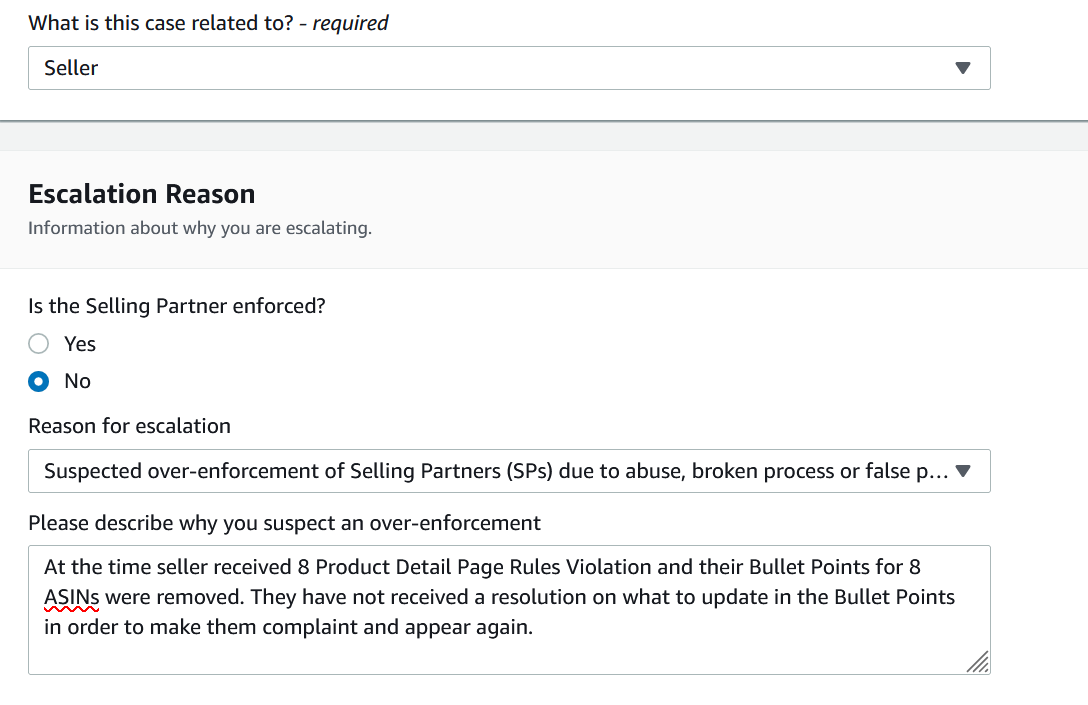This screenshot has width=1088, height=705.
Task: Click the Escalation Reason heading
Action: point(142,194)
